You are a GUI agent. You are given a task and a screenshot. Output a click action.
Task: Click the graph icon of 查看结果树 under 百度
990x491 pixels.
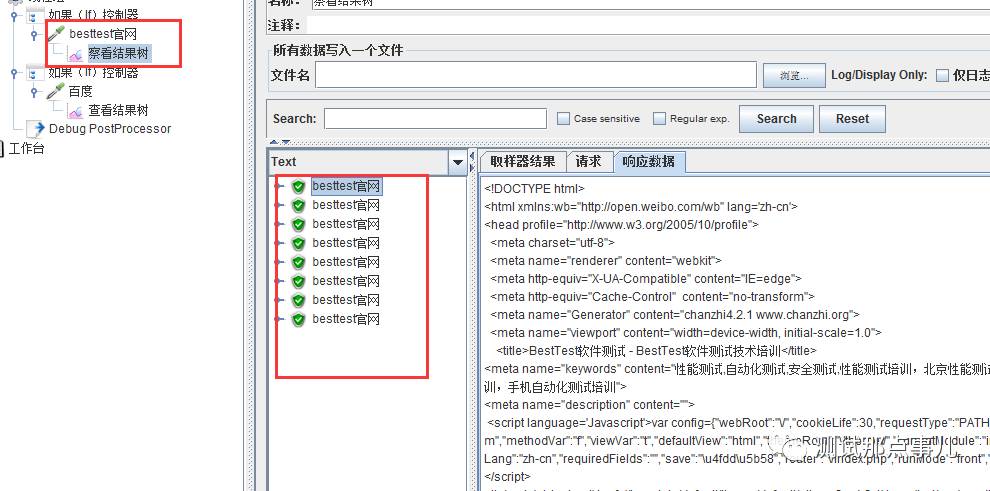(x=76, y=111)
